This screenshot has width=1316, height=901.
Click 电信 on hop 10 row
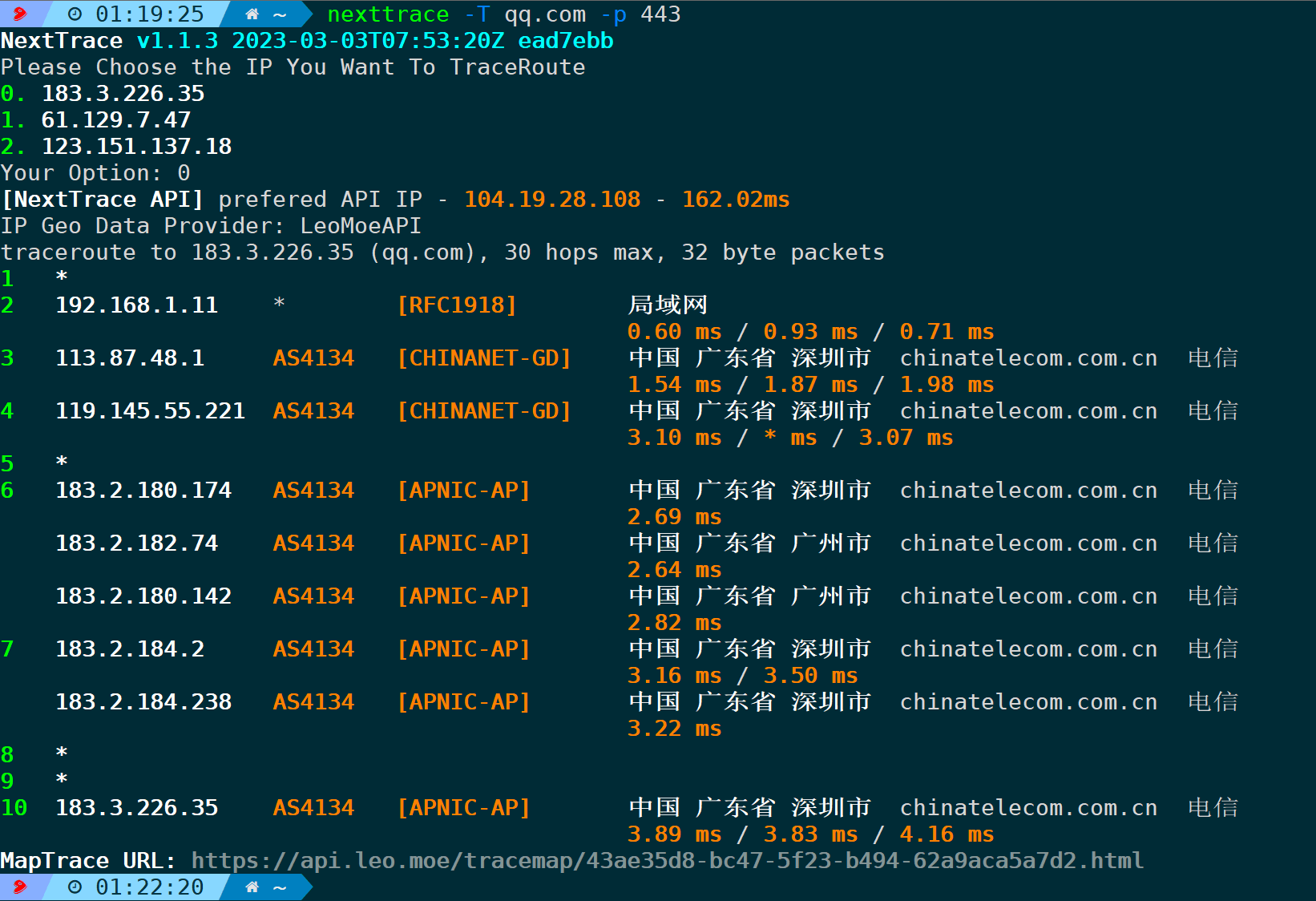(1213, 808)
